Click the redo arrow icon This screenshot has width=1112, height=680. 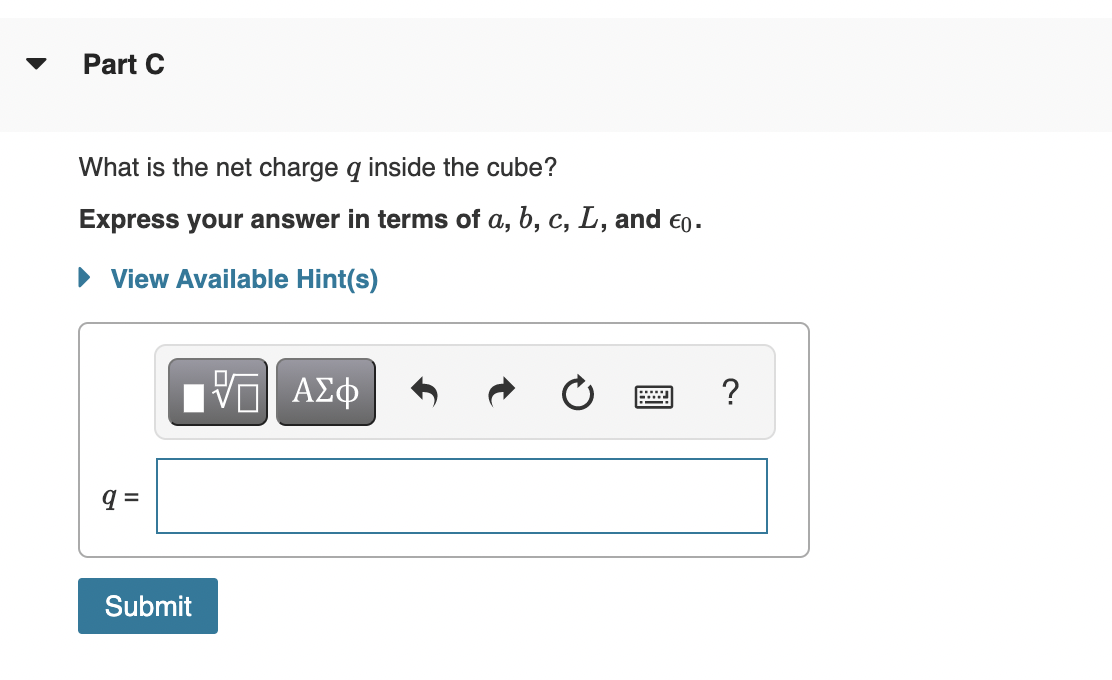point(500,392)
